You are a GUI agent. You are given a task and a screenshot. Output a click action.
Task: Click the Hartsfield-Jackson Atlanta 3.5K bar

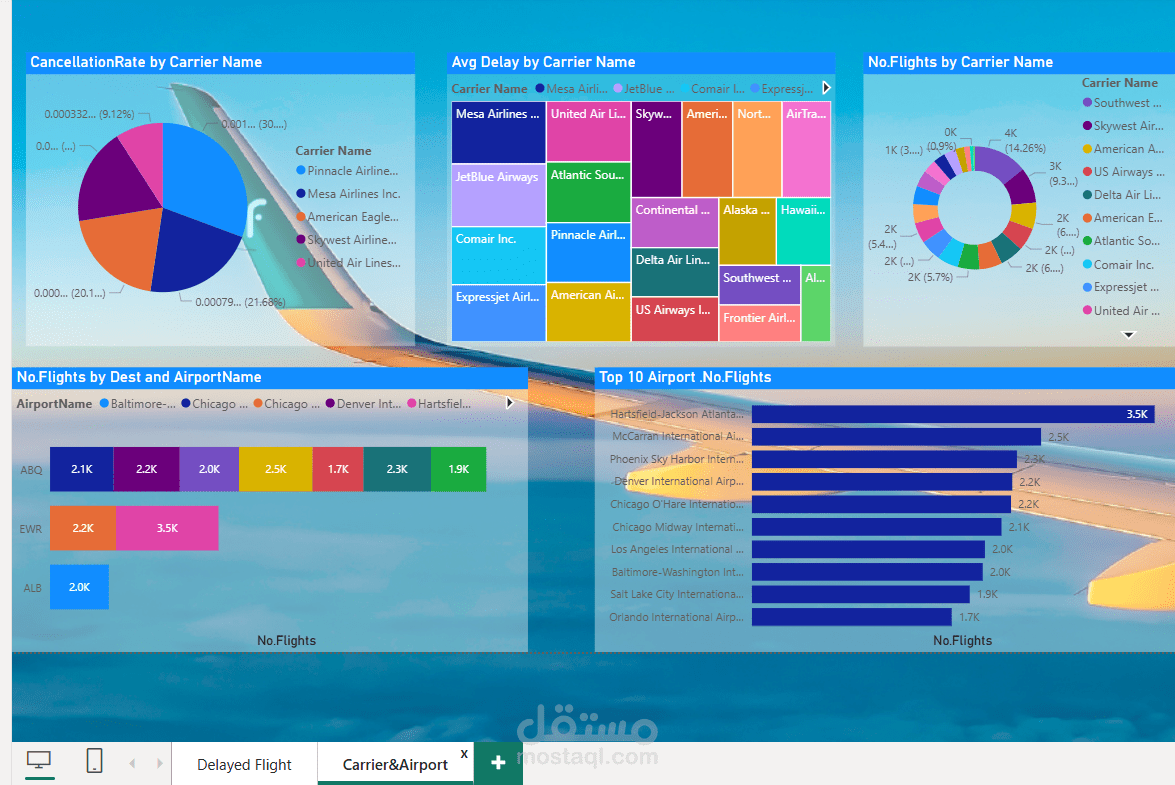952,414
